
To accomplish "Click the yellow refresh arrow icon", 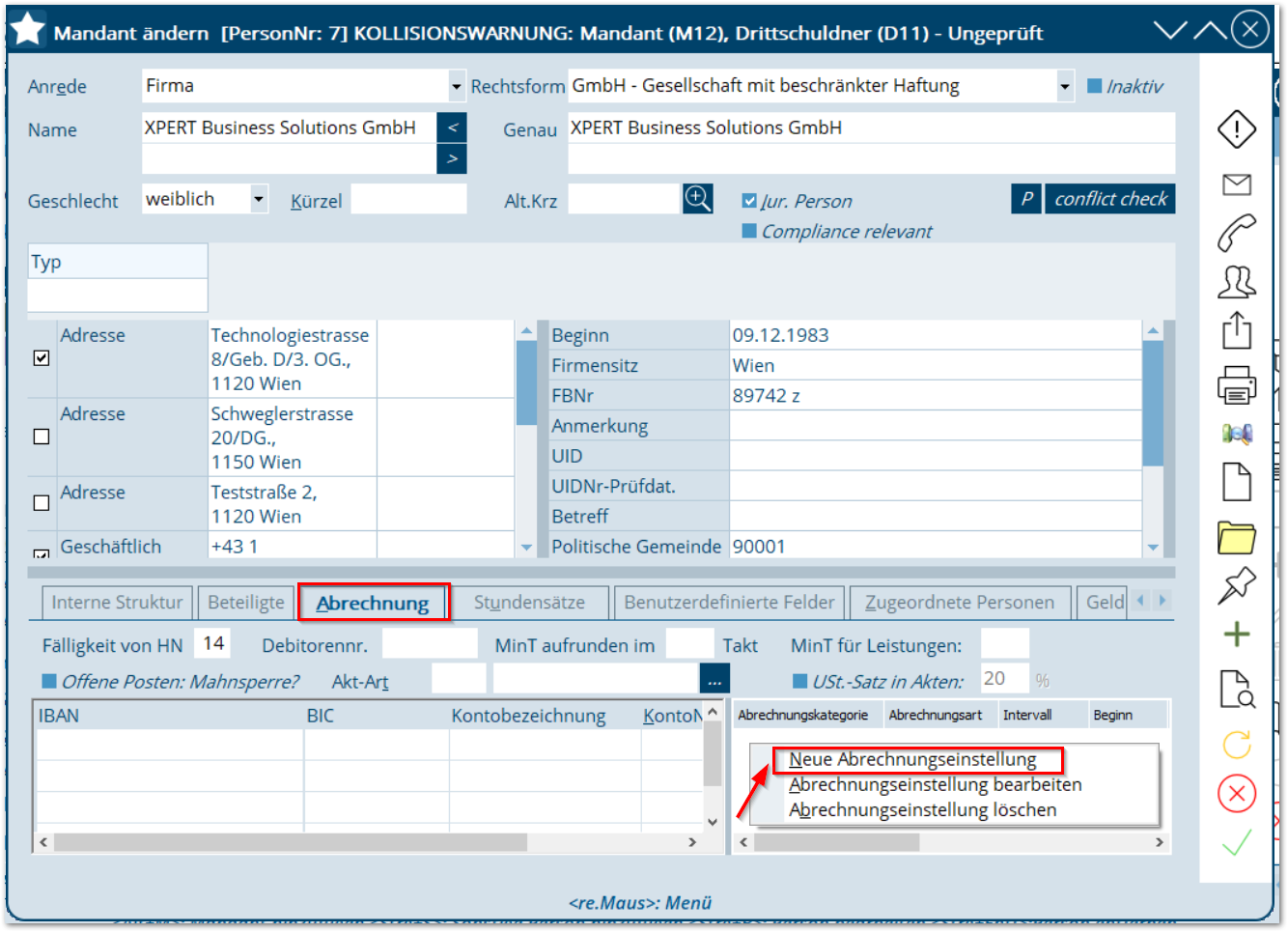I will coord(1237,745).
